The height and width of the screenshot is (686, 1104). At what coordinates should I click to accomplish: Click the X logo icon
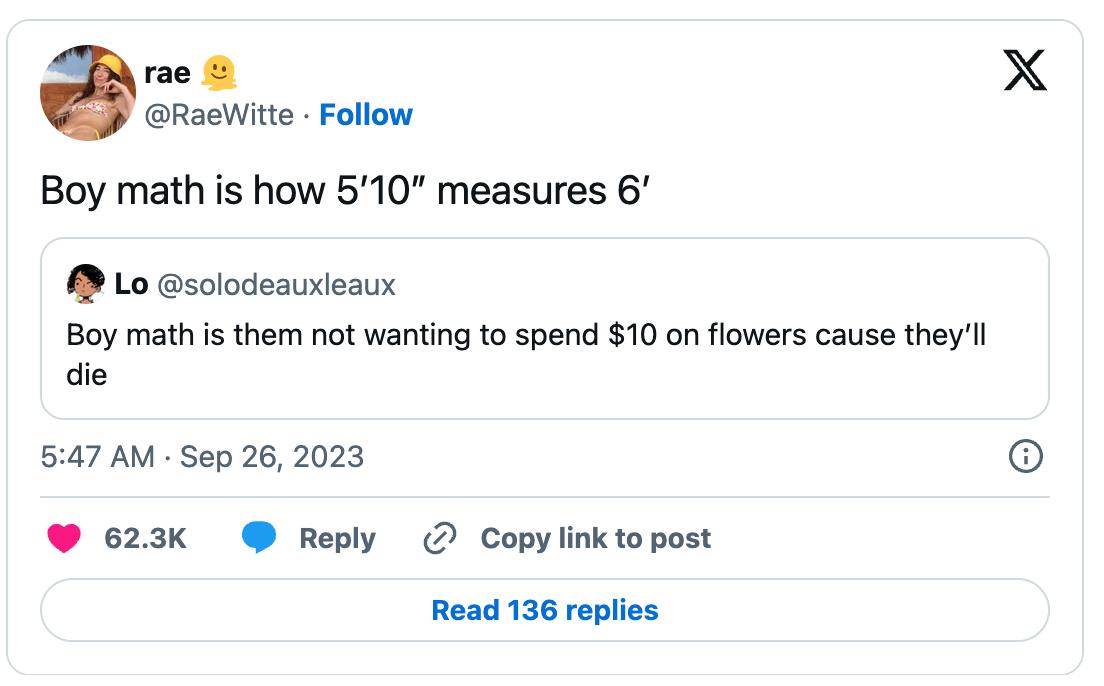(x=1025, y=71)
